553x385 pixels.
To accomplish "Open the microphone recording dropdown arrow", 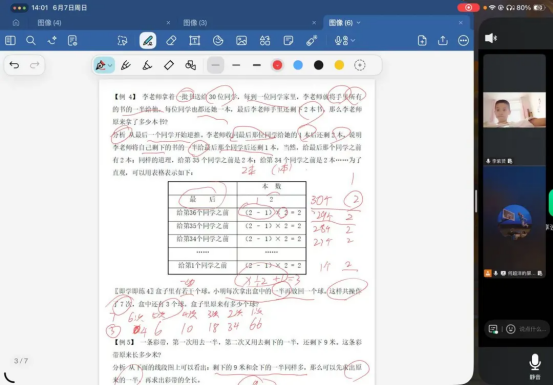I will tap(353, 41).
